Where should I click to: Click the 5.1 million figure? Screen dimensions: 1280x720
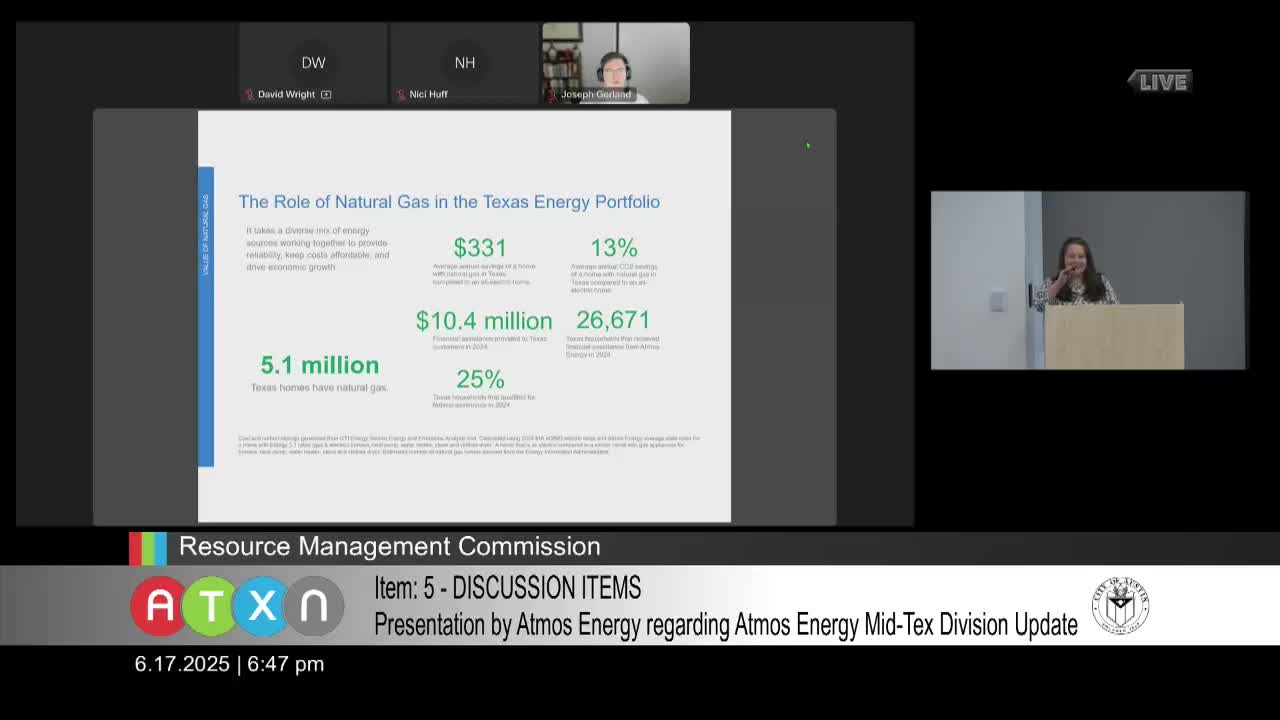point(320,365)
